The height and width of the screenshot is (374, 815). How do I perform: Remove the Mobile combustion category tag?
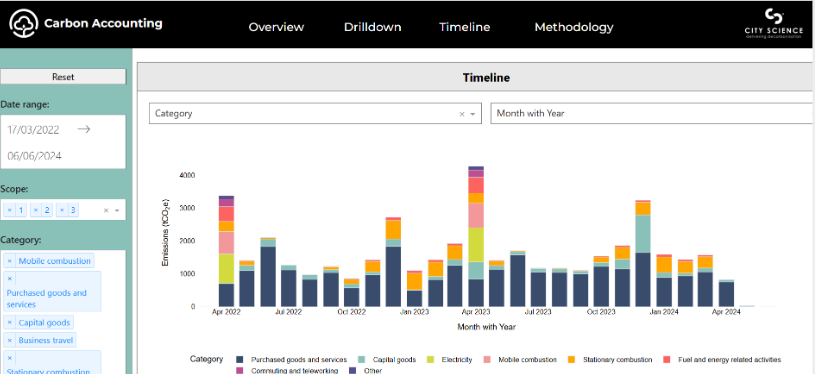(x=9, y=261)
